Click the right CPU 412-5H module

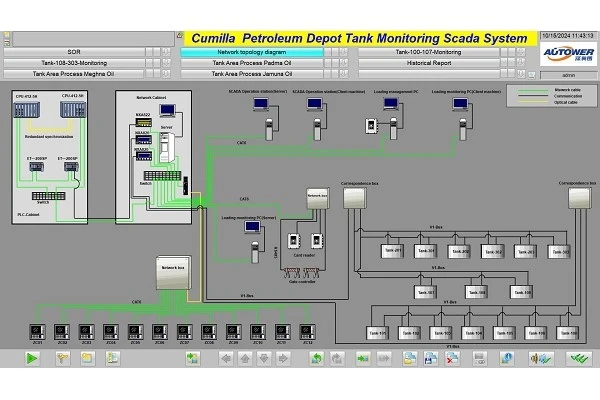click(x=73, y=109)
